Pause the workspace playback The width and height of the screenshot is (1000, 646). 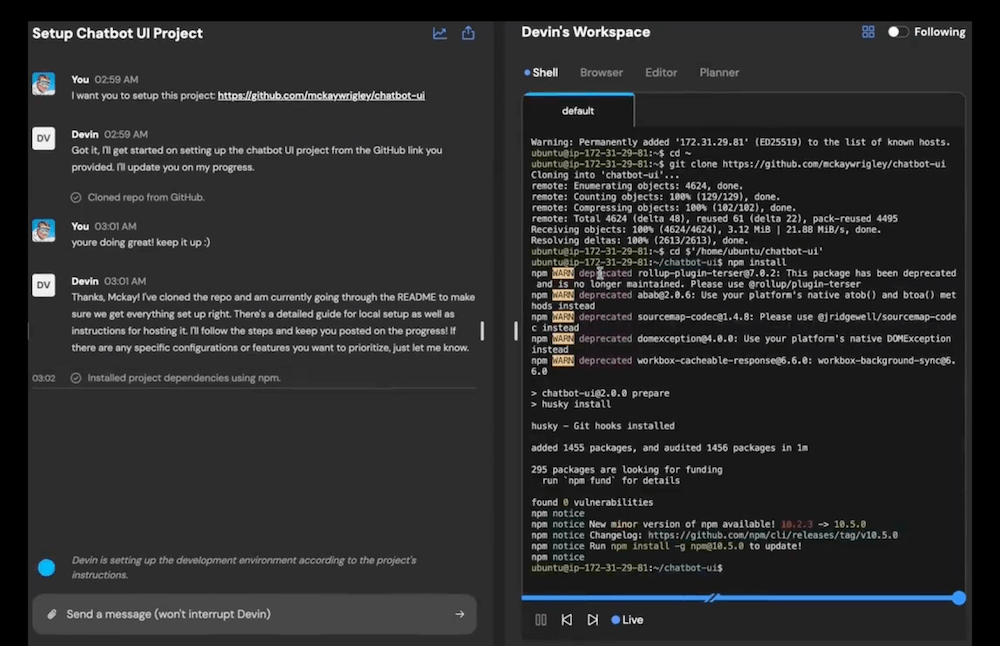pyautogui.click(x=541, y=620)
